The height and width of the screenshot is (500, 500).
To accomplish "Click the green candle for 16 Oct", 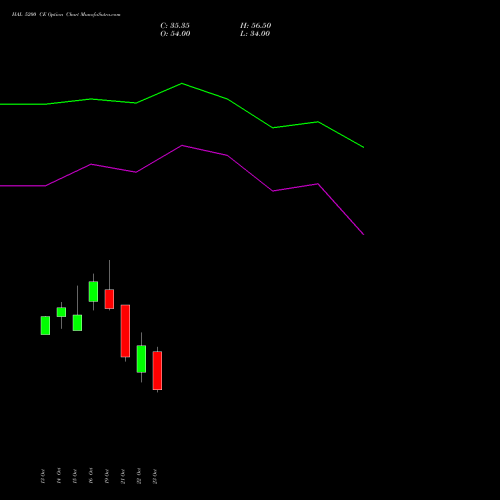I will (93, 292).
